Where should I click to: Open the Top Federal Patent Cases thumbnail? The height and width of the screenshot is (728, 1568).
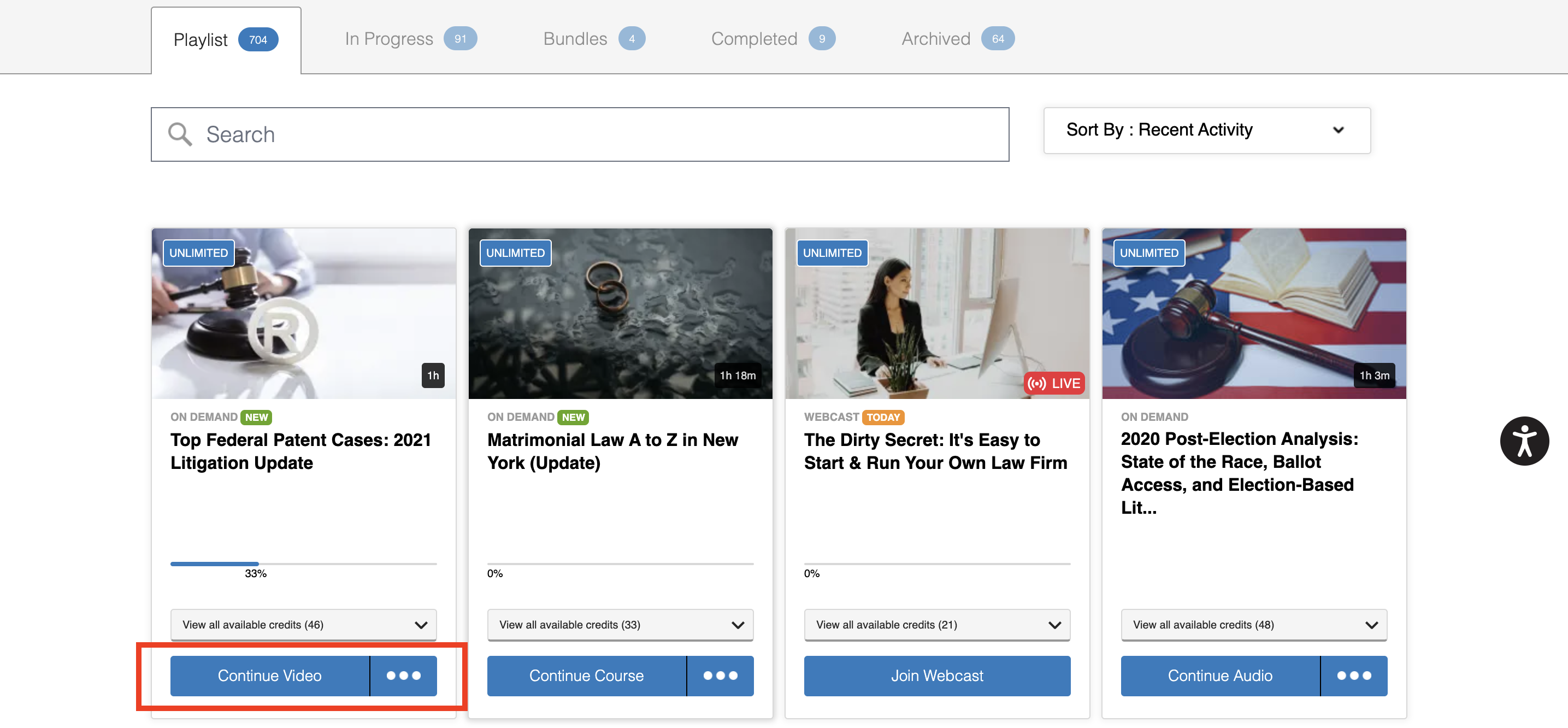[303, 314]
